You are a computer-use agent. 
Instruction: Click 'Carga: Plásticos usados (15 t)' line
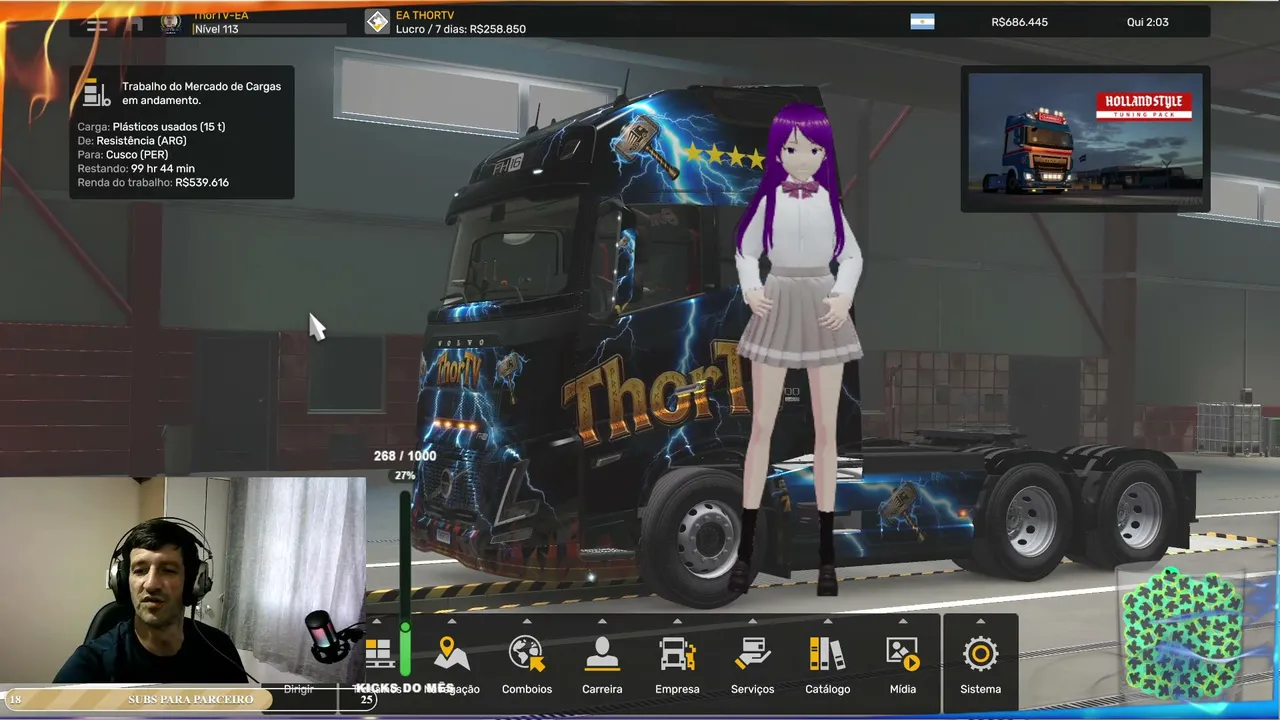(x=151, y=127)
